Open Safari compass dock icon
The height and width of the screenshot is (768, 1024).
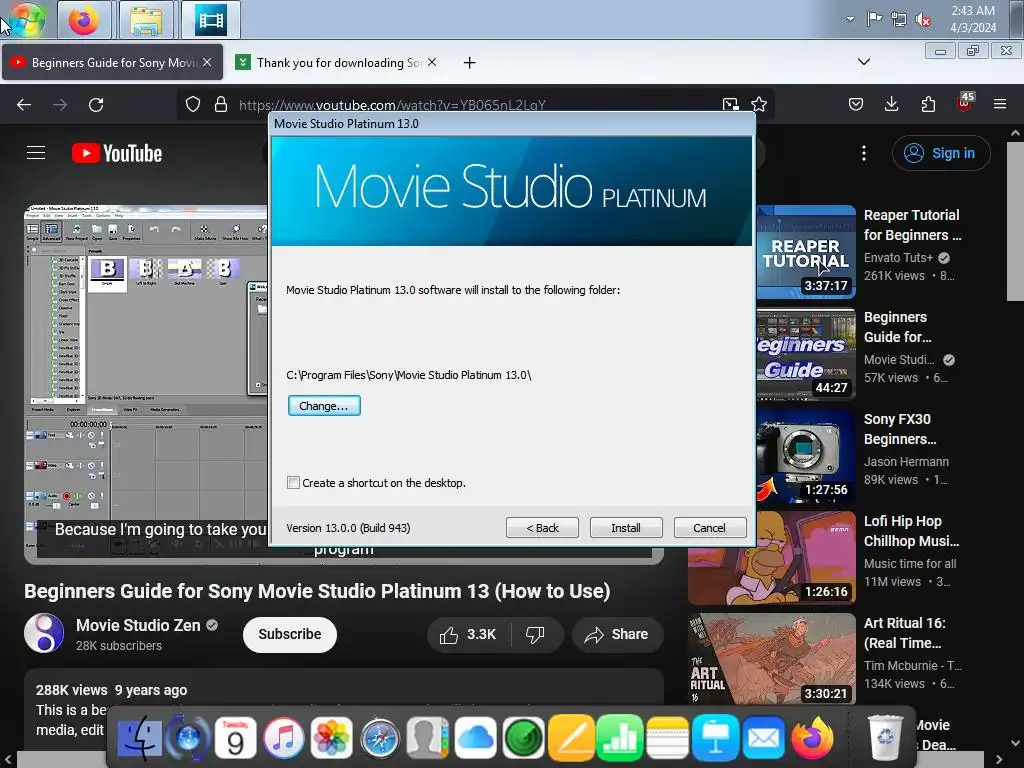coord(379,739)
